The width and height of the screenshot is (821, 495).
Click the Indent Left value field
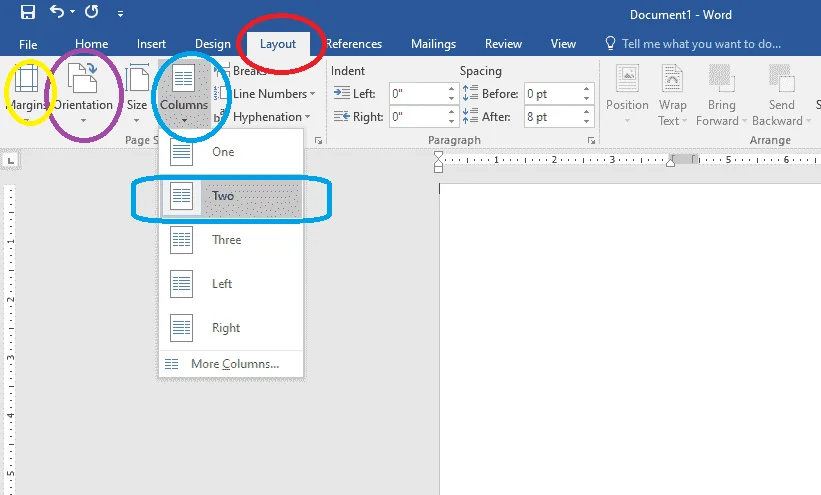pos(417,94)
